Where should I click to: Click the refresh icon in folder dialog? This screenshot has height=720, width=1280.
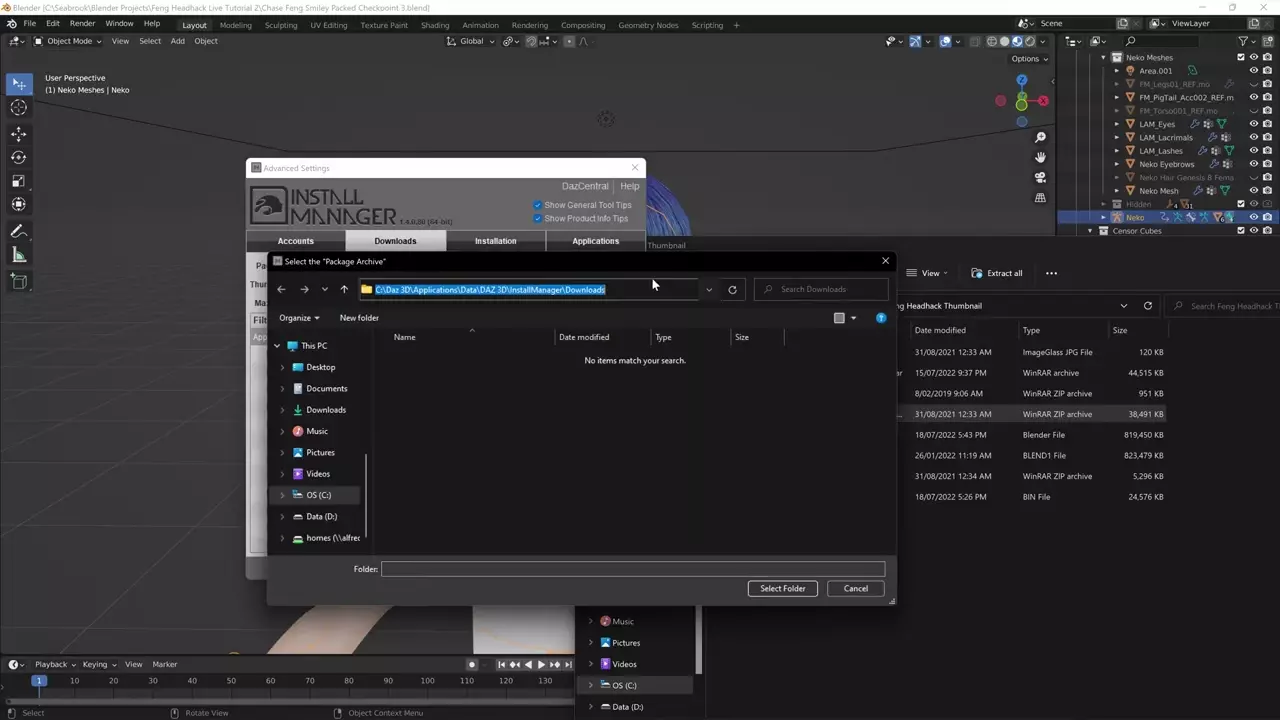click(x=732, y=290)
